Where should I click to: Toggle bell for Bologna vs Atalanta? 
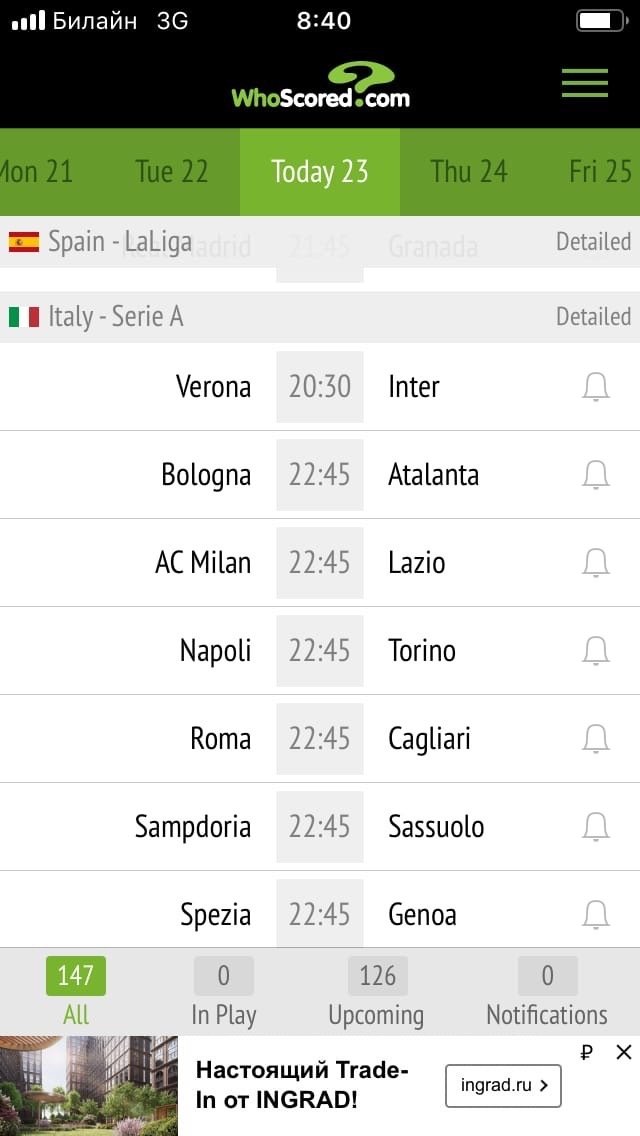pos(596,475)
